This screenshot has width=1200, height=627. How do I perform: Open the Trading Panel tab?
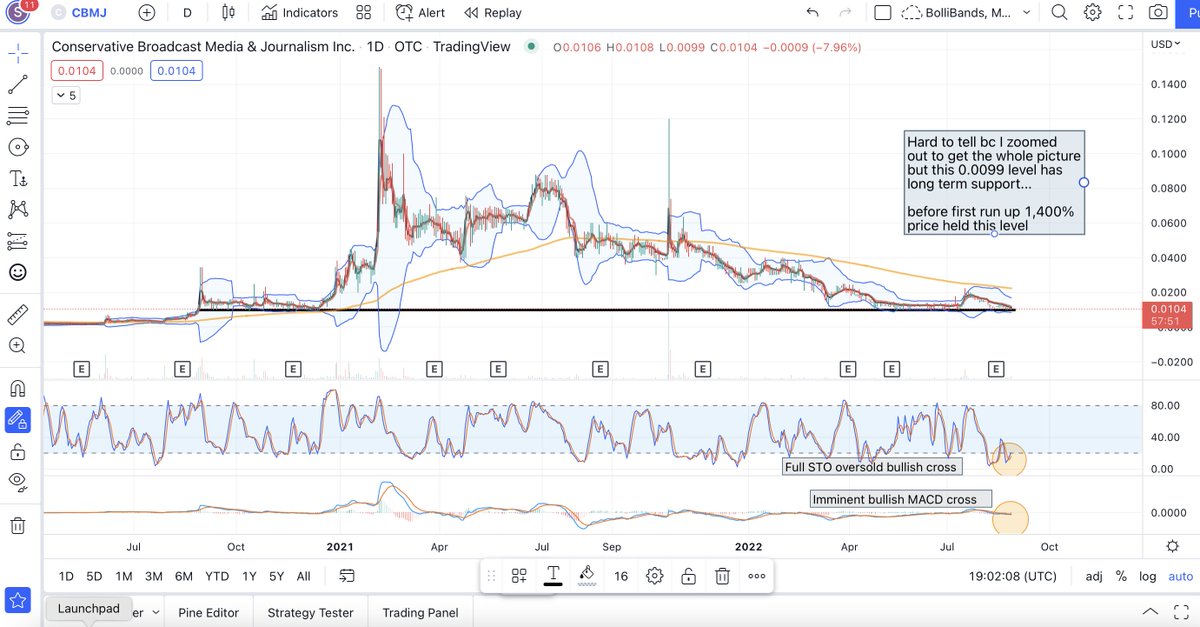click(x=420, y=612)
